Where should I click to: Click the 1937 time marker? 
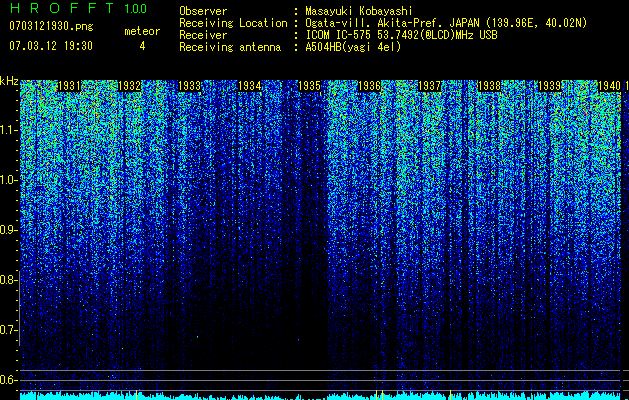click(429, 86)
